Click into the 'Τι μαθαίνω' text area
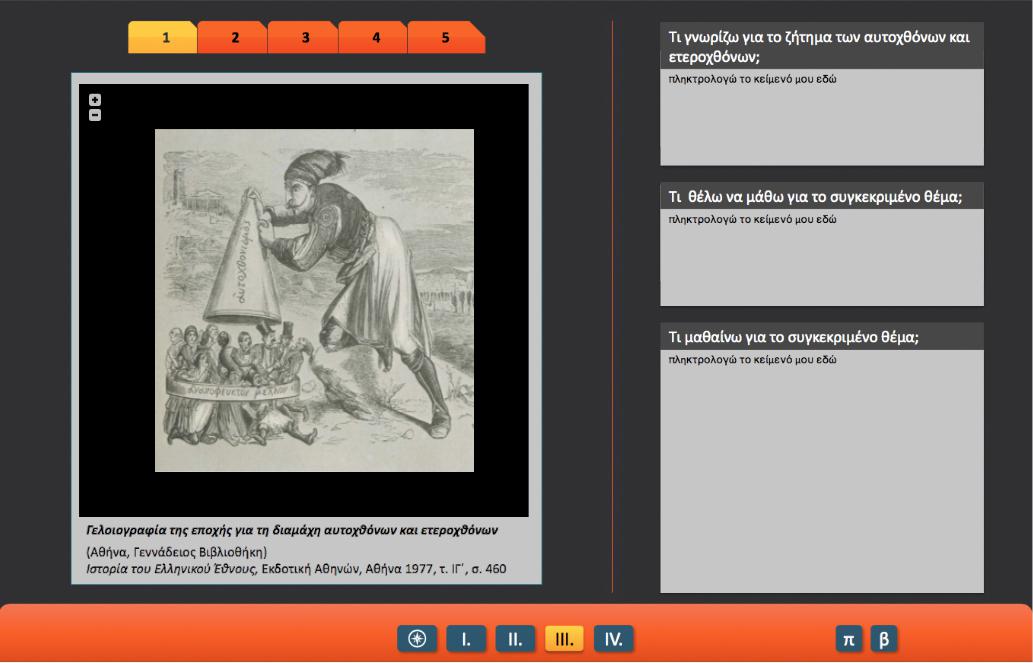The image size is (1033, 663). point(822,471)
